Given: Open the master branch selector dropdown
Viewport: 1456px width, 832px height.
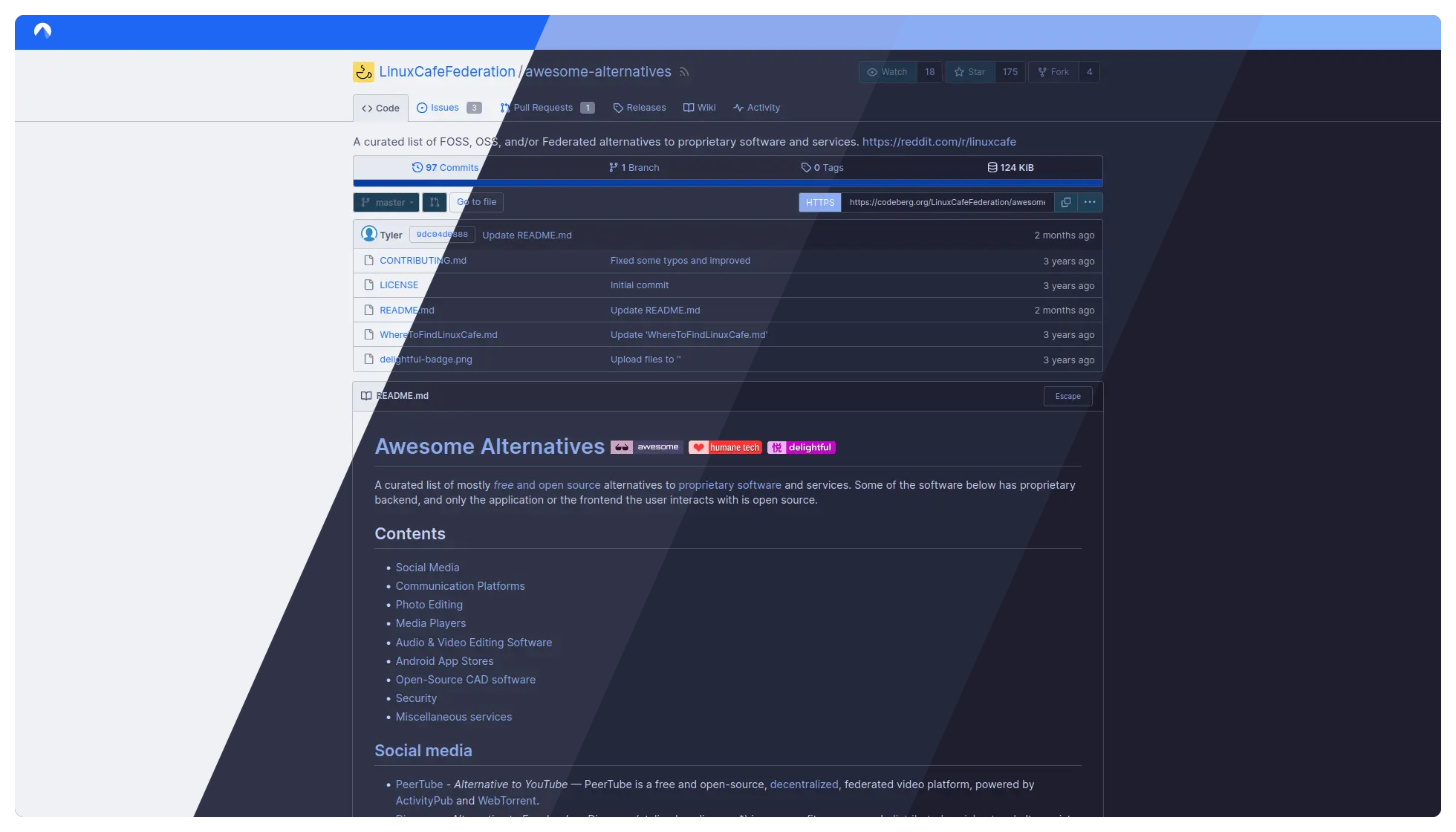Looking at the screenshot, I should click(x=386, y=202).
